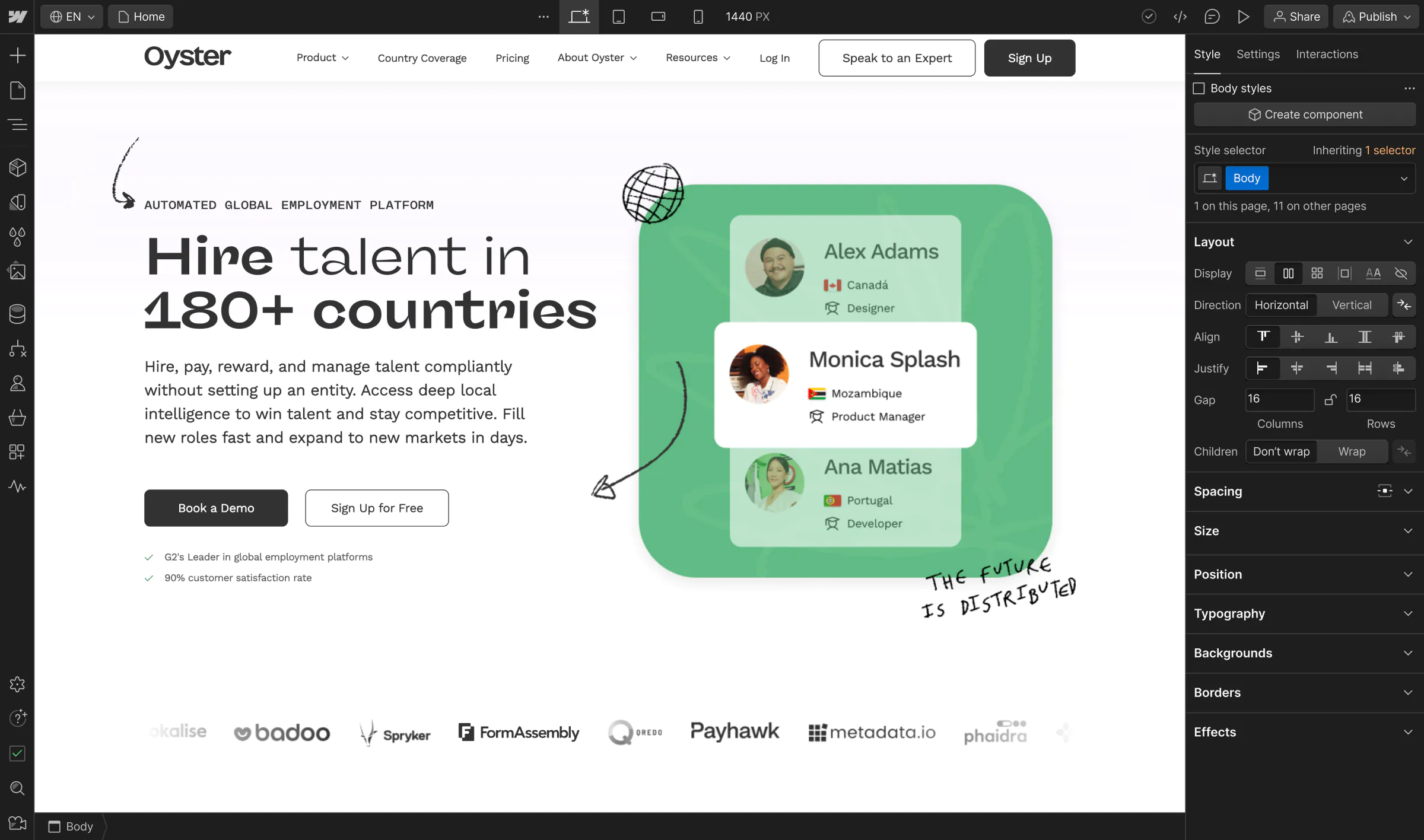Click the Gap columns input field
Viewport: 1424px width, 840px height.
pos(1279,399)
